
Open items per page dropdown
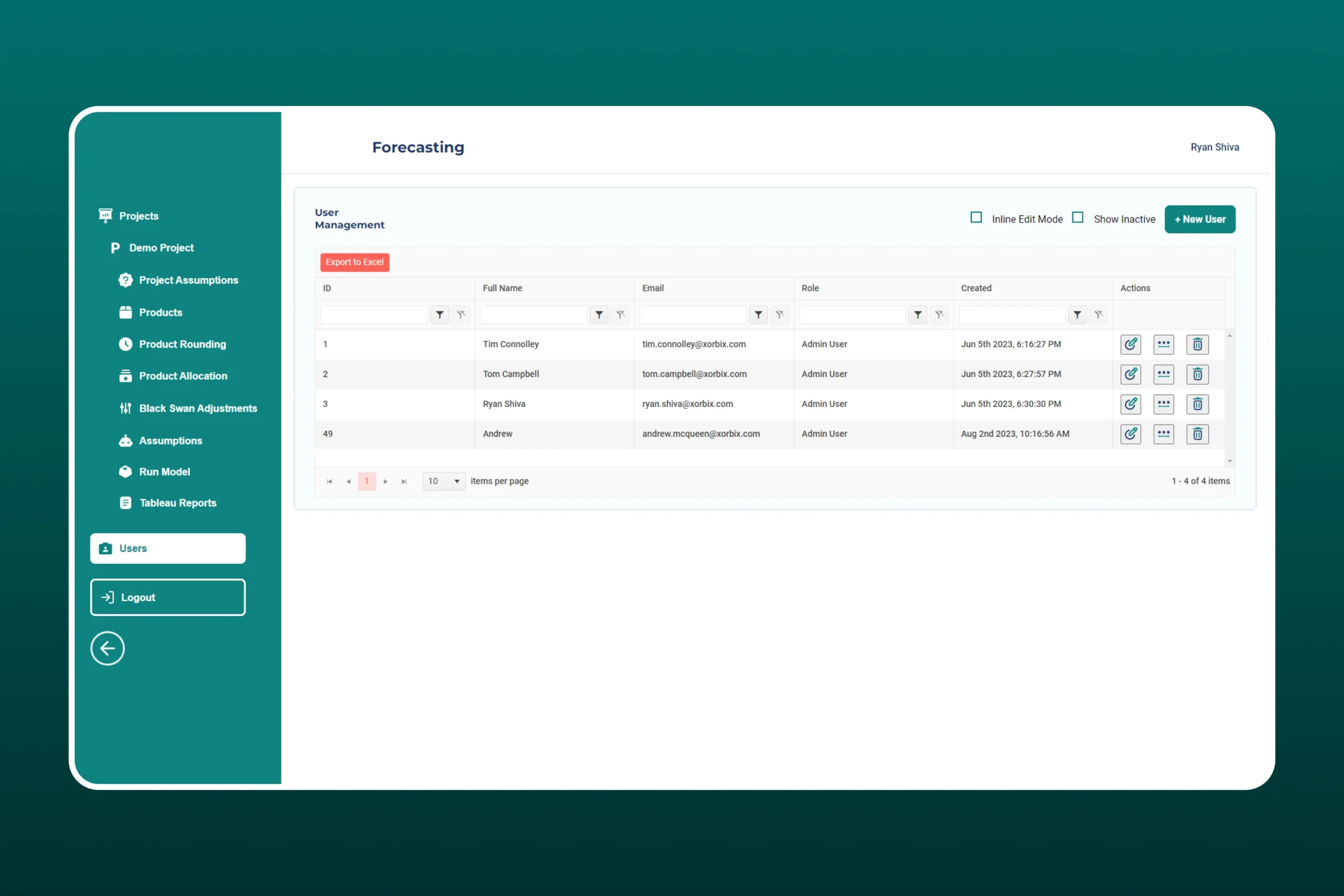tap(444, 481)
